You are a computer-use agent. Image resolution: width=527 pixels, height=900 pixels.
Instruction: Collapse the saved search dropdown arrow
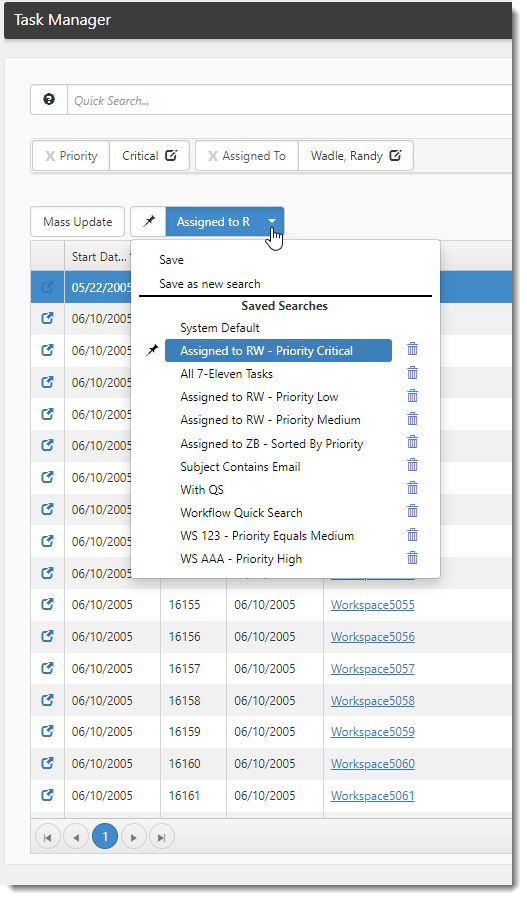(272, 222)
